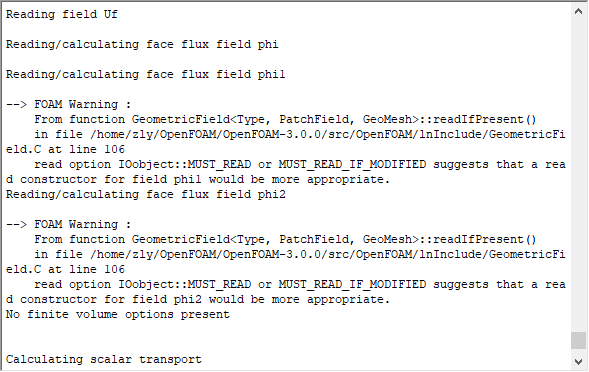Click the scroll down arrow button
589x372 pixels.
[578, 362]
